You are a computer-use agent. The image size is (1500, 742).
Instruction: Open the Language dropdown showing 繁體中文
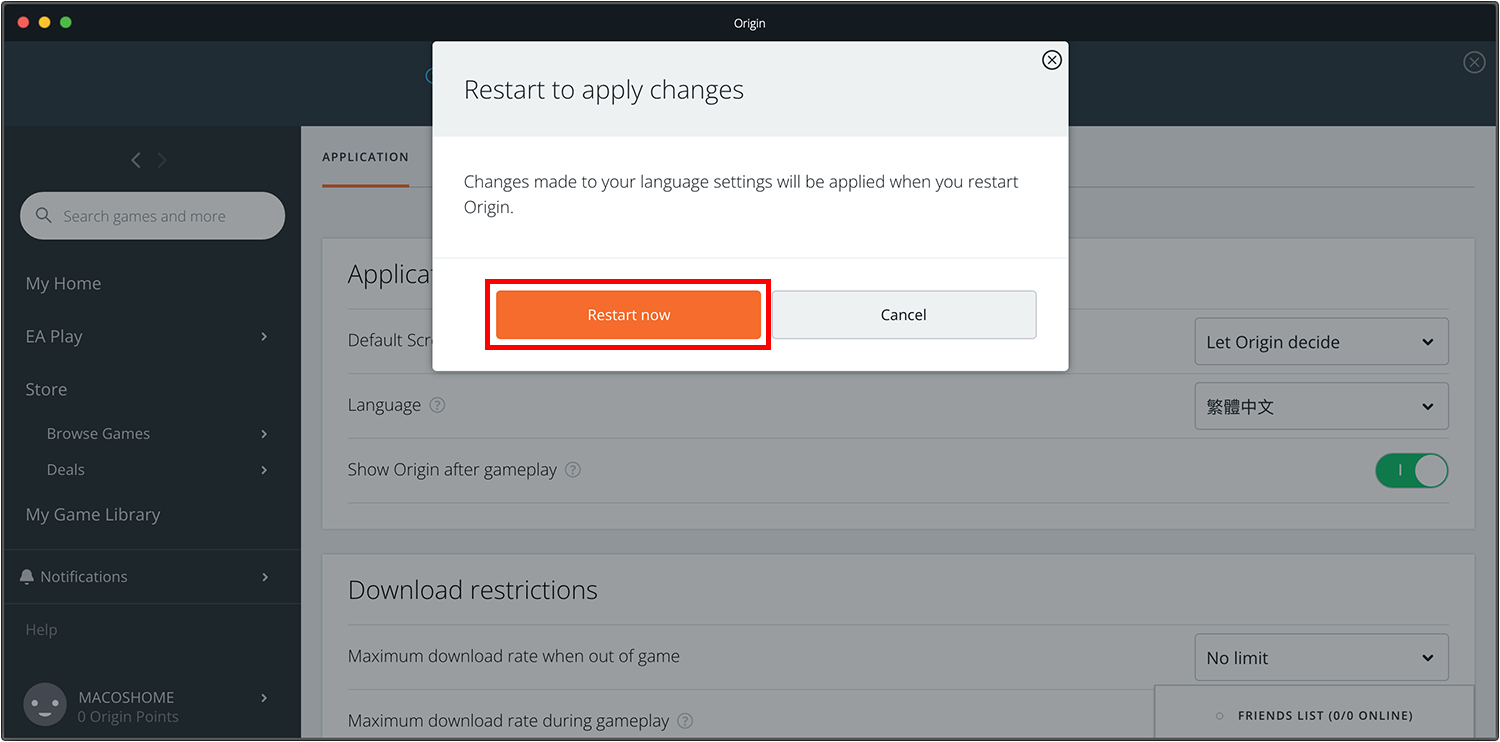tap(1321, 407)
